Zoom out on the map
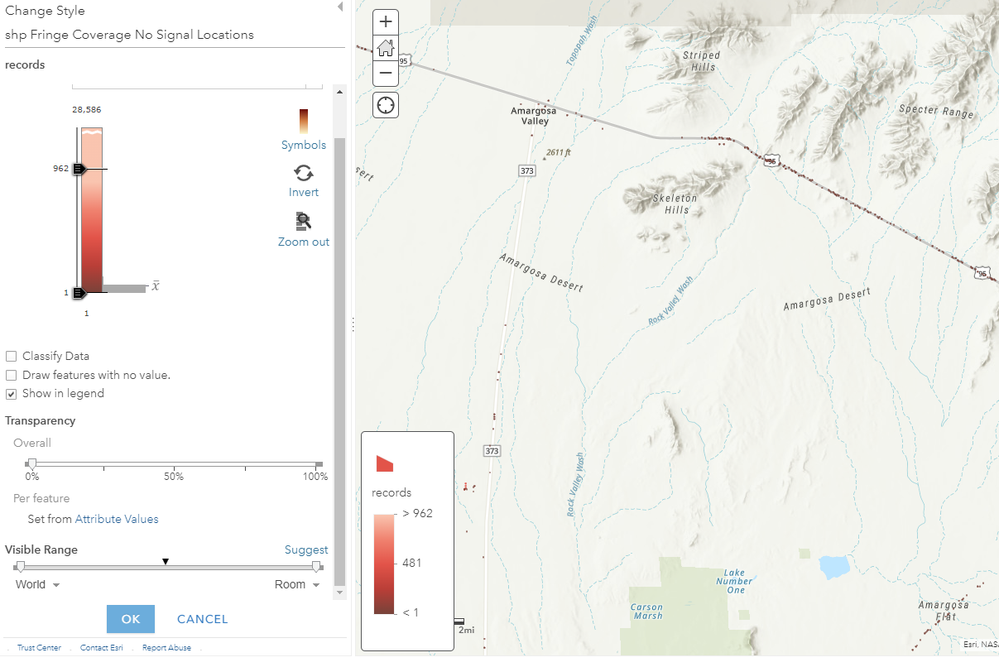This screenshot has width=999, height=657. (x=385, y=73)
